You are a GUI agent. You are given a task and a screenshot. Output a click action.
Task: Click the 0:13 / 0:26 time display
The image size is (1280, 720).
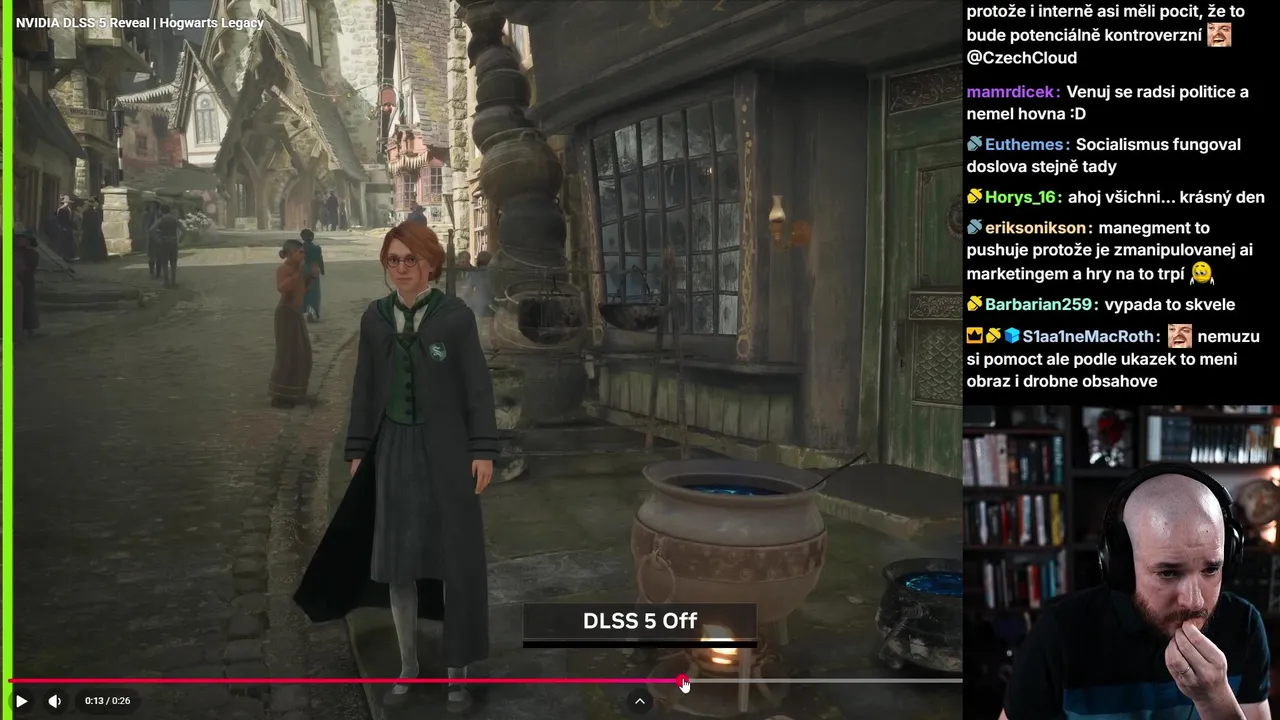107,701
